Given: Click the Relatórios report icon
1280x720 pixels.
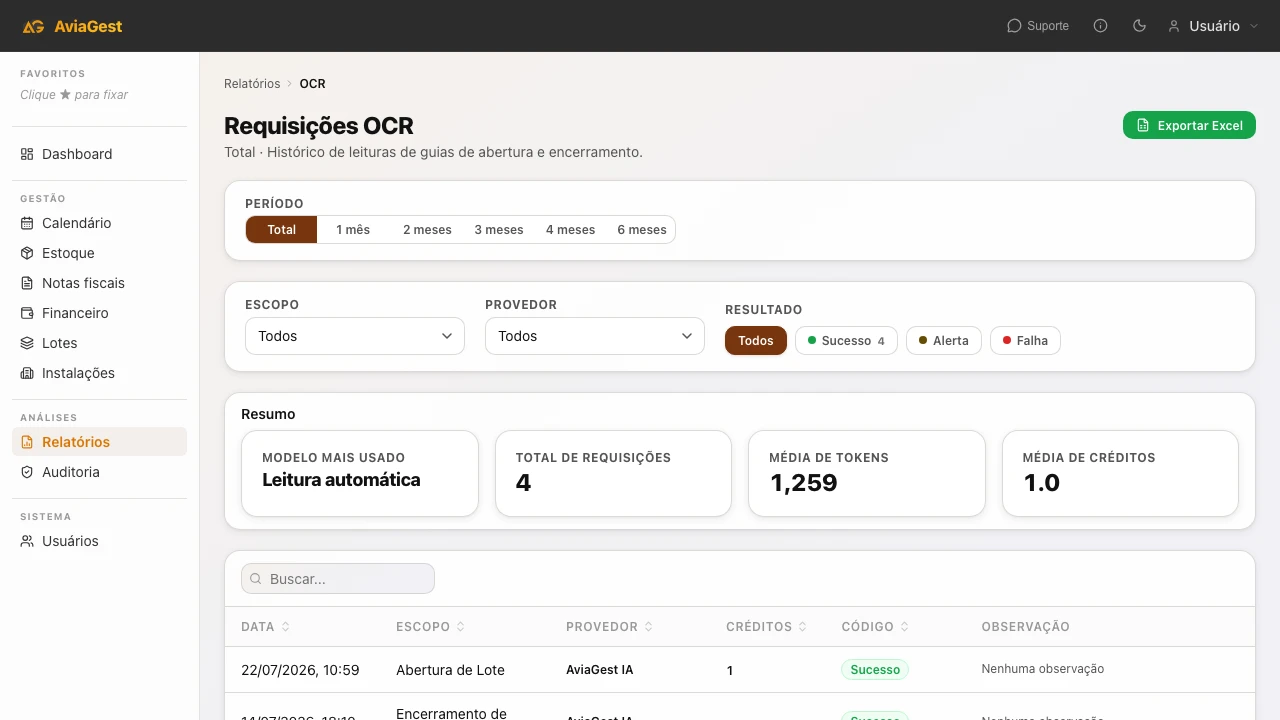Looking at the screenshot, I should click(x=27, y=442).
